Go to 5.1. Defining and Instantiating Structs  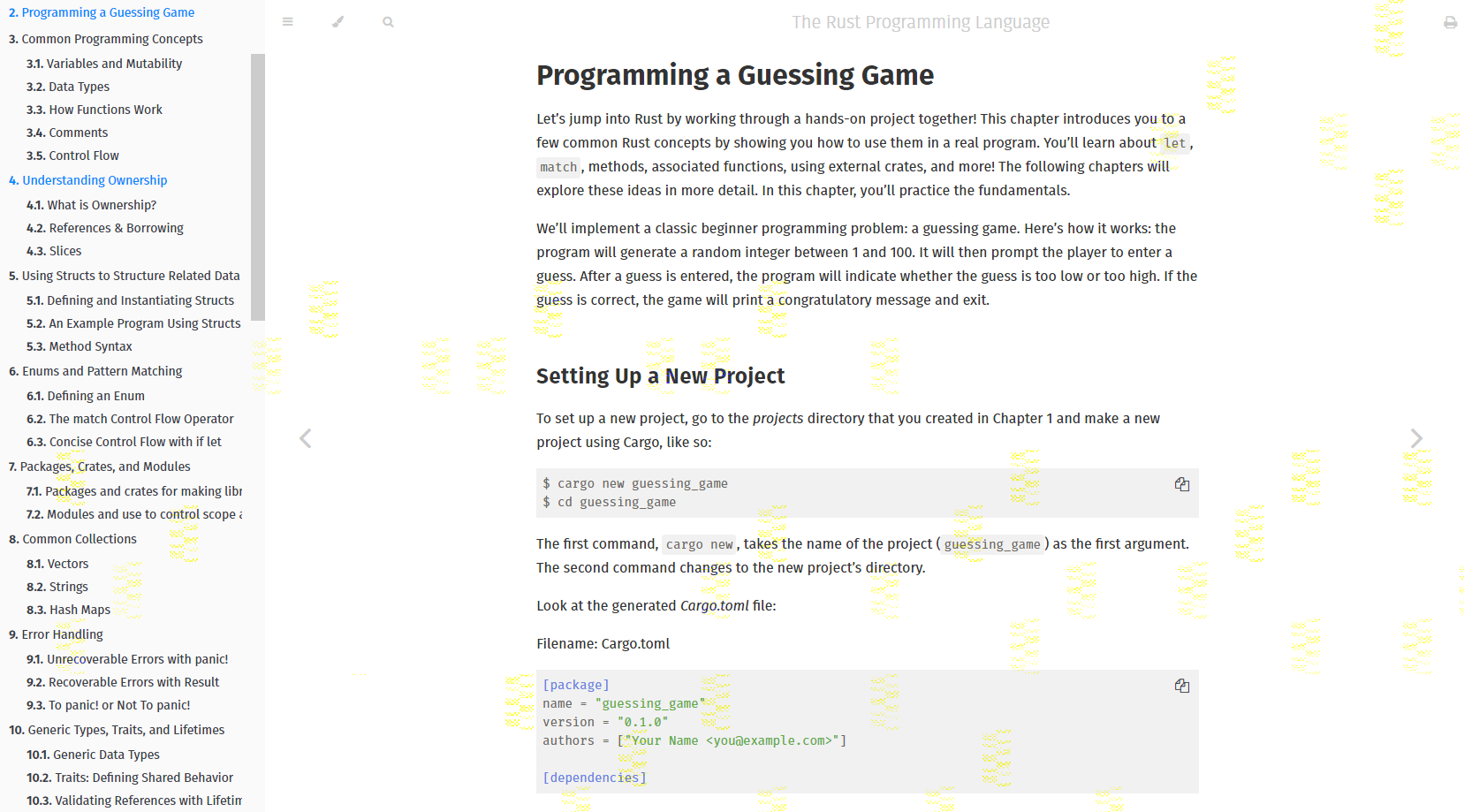(x=131, y=300)
